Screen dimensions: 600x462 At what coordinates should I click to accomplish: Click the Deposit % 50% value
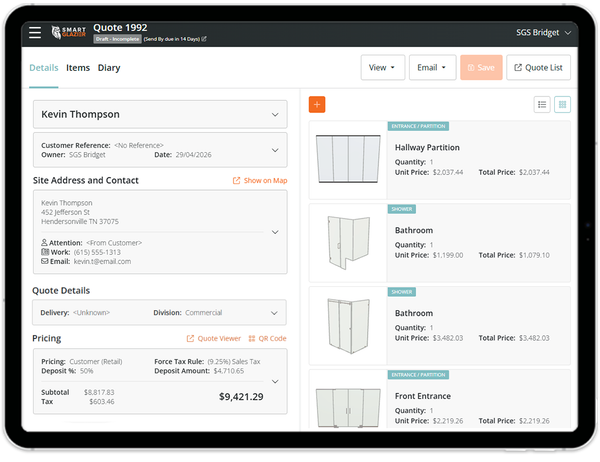(86, 371)
